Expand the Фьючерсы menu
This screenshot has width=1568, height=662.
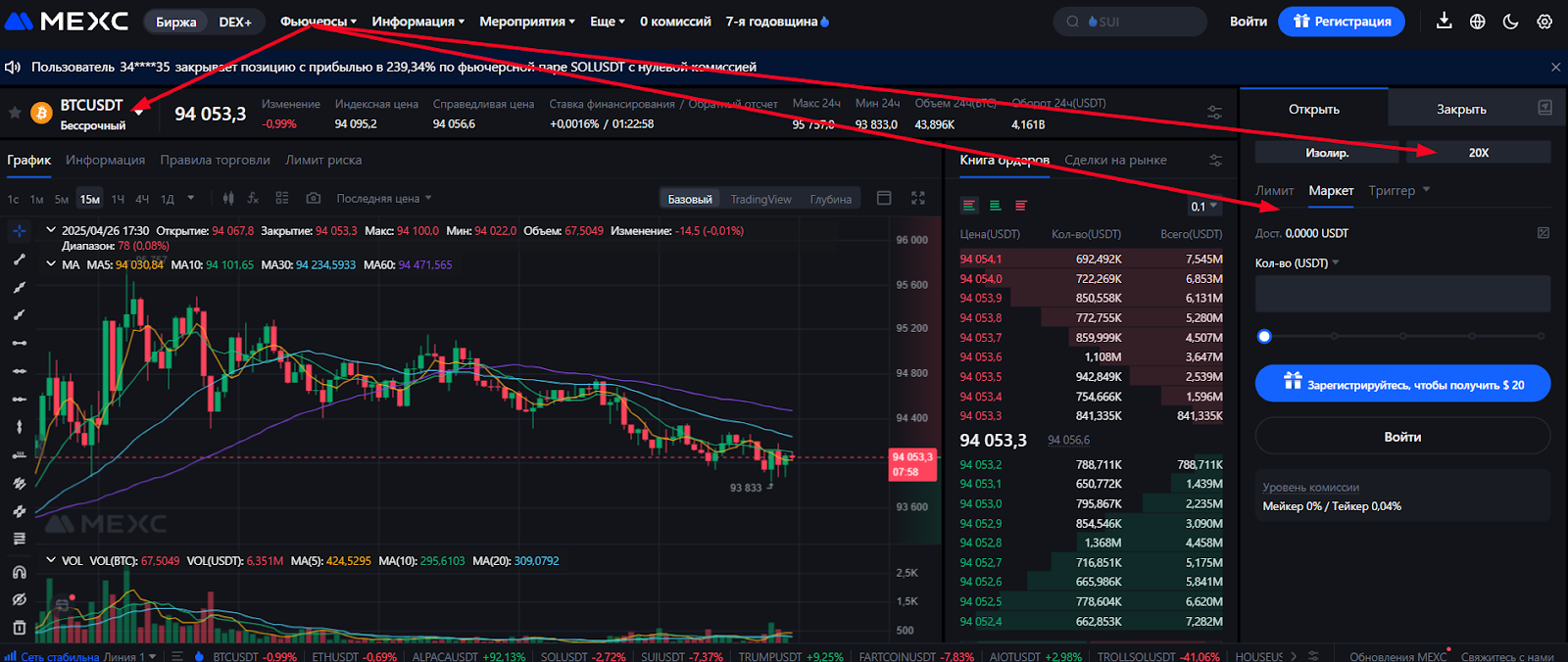click(x=318, y=22)
